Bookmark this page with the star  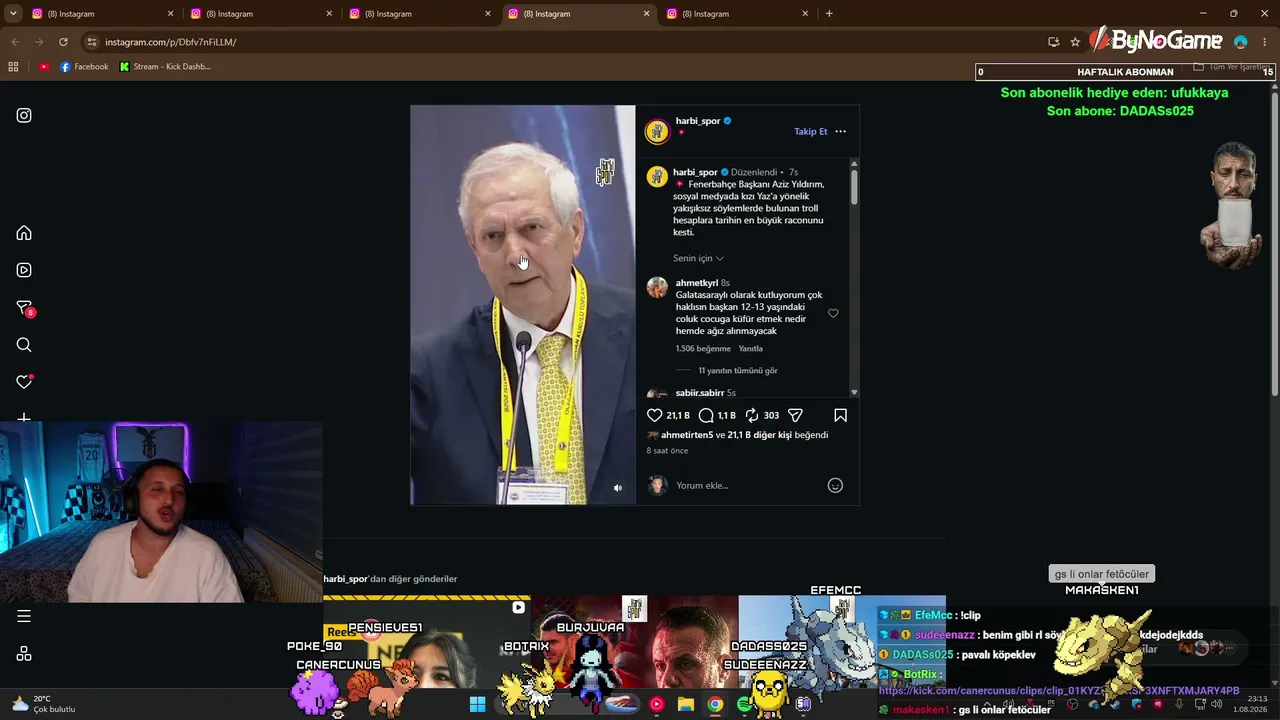[1075, 42]
